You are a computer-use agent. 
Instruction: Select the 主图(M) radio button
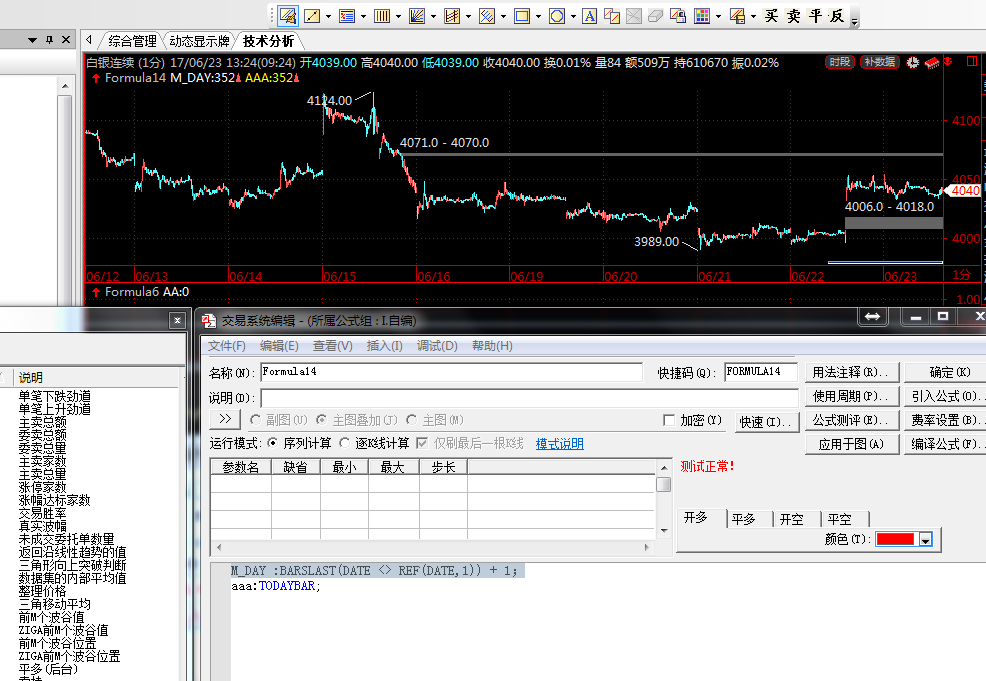[412, 419]
